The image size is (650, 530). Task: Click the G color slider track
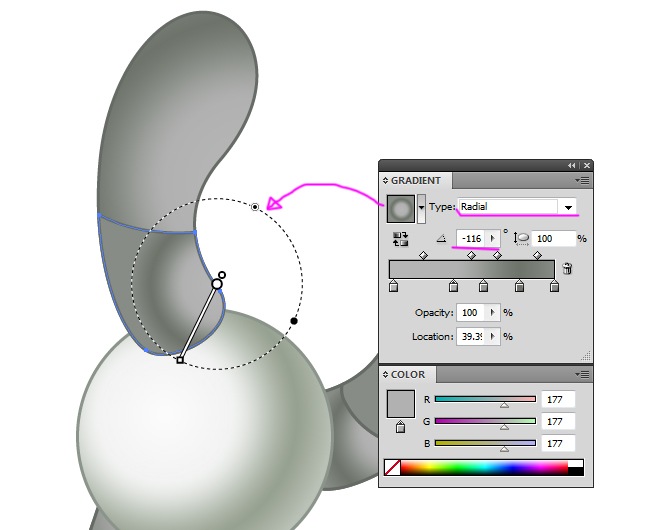(x=485, y=421)
